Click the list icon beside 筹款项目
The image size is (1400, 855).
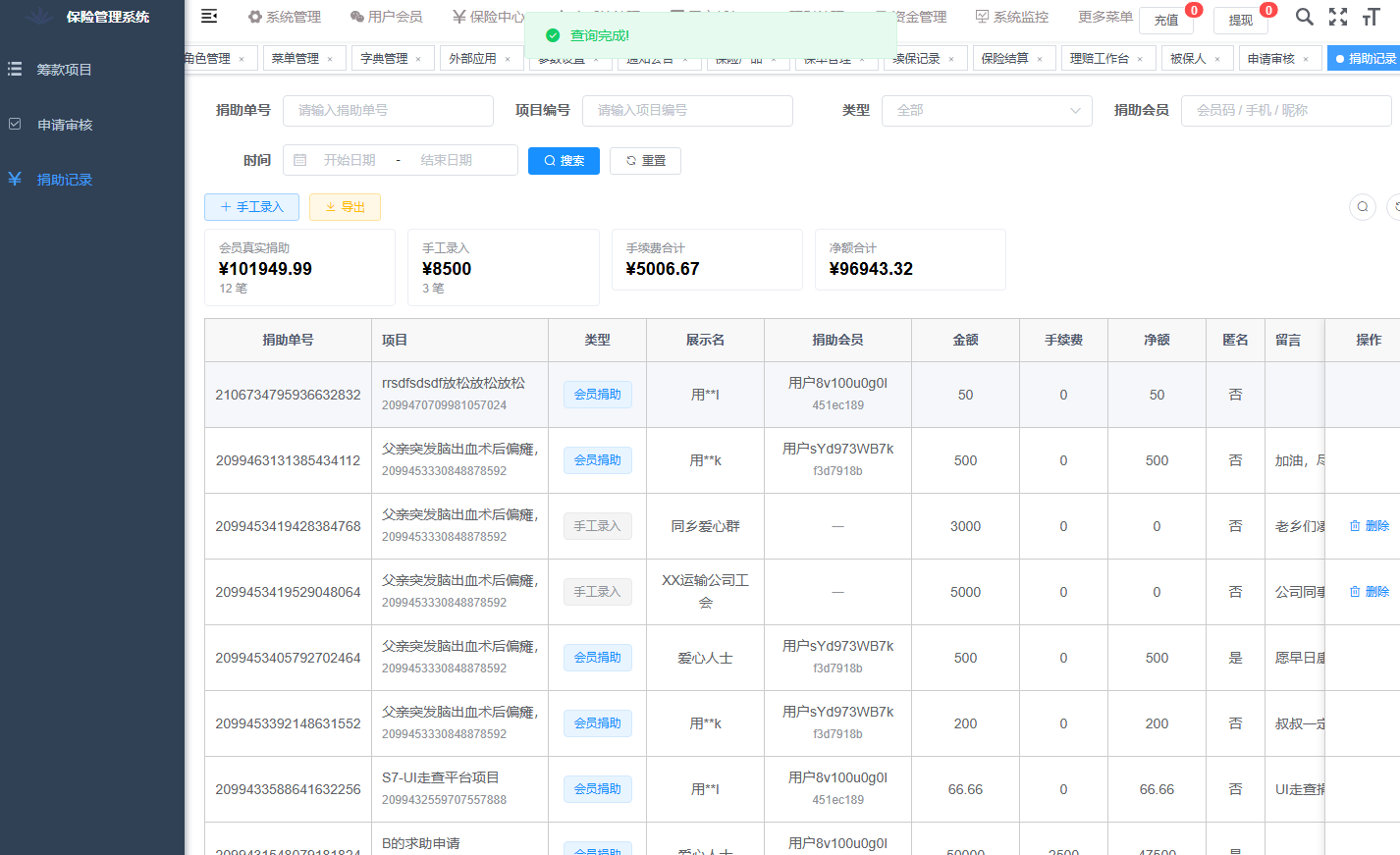click(x=15, y=69)
